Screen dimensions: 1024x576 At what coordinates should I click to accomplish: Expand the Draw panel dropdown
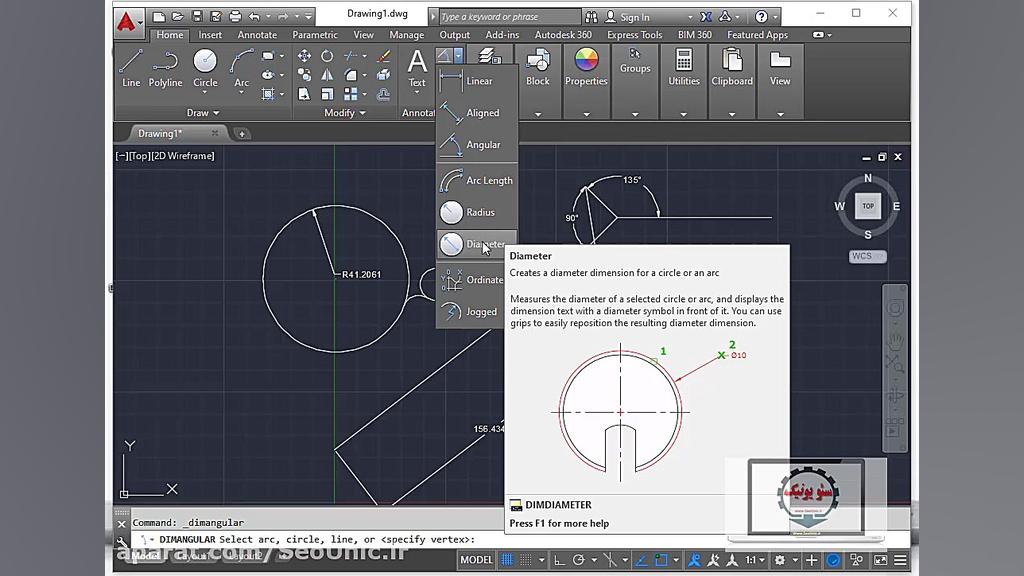pos(203,113)
